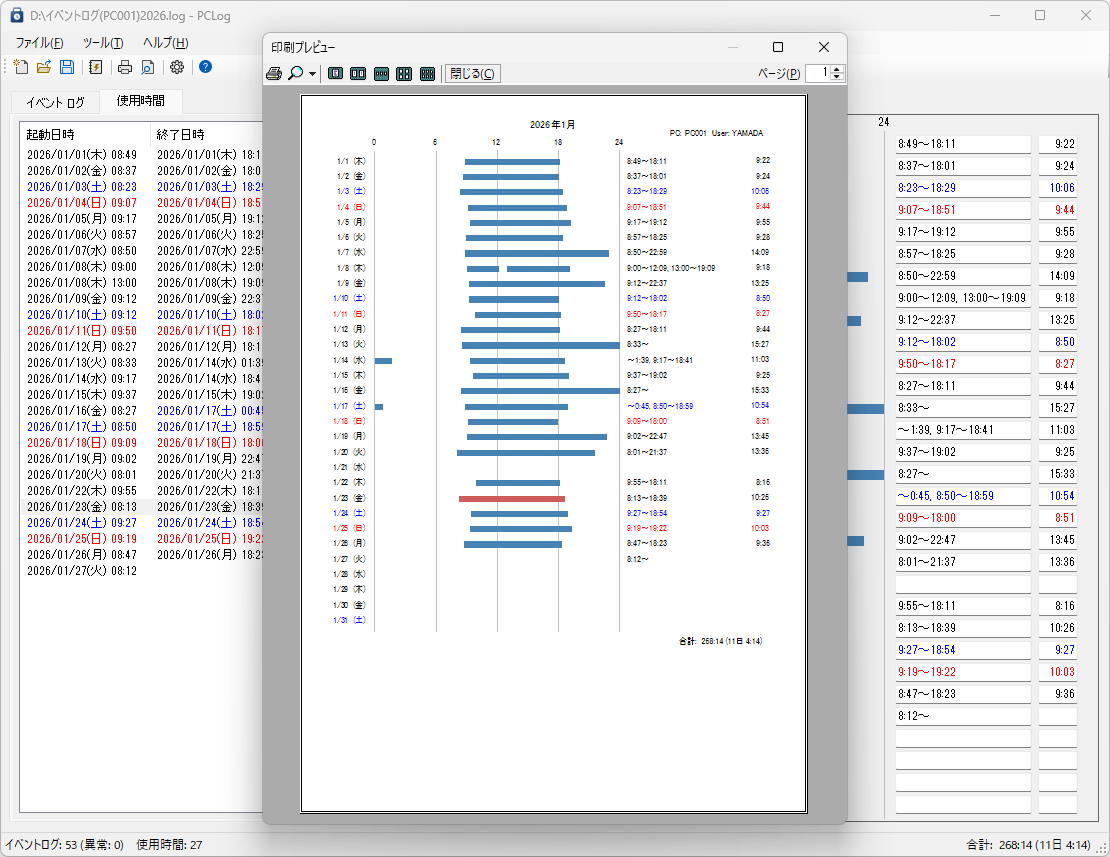Click the save floppy disk icon
1110x857 pixels.
click(x=67, y=67)
